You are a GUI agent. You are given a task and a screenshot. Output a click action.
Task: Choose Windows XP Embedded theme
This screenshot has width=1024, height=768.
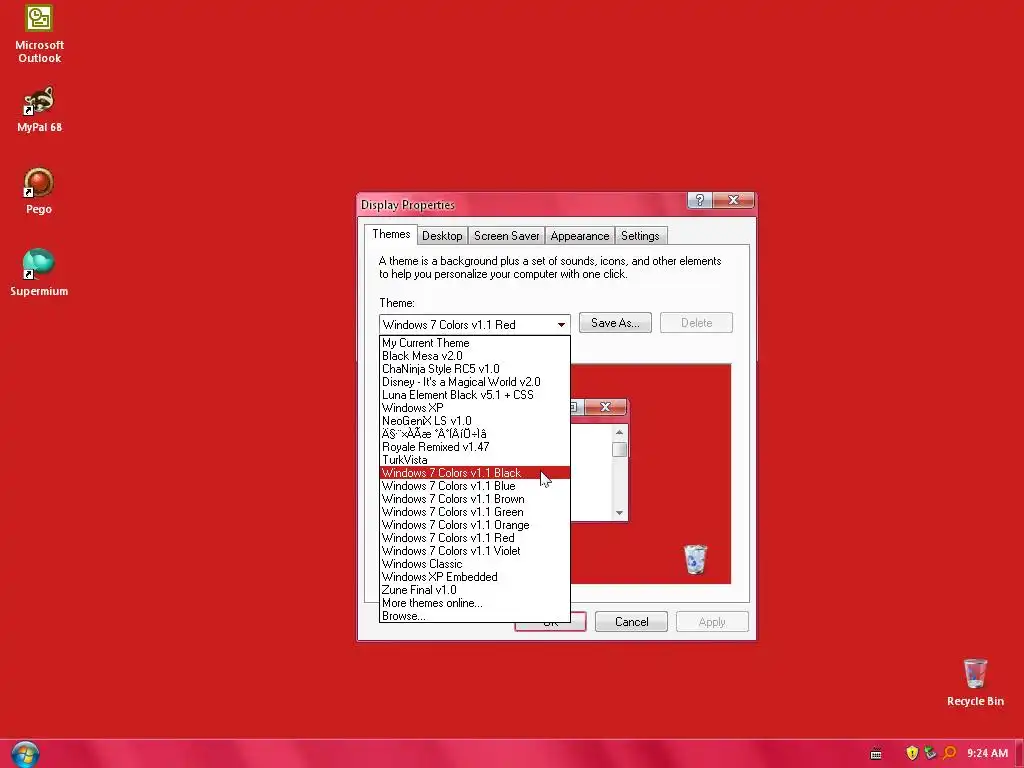pyautogui.click(x=475, y=577)
